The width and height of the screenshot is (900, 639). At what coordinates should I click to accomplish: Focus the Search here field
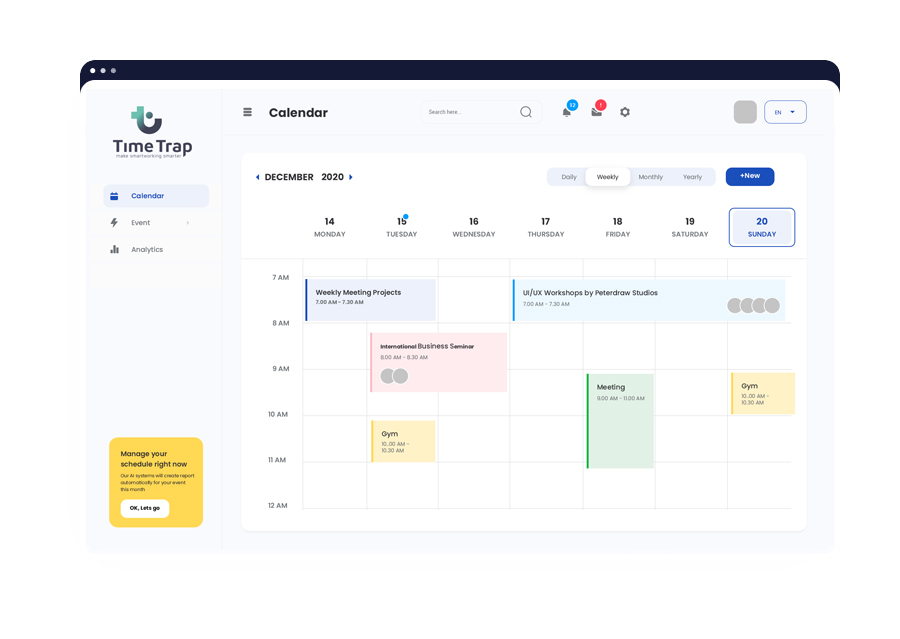[481, 112]
